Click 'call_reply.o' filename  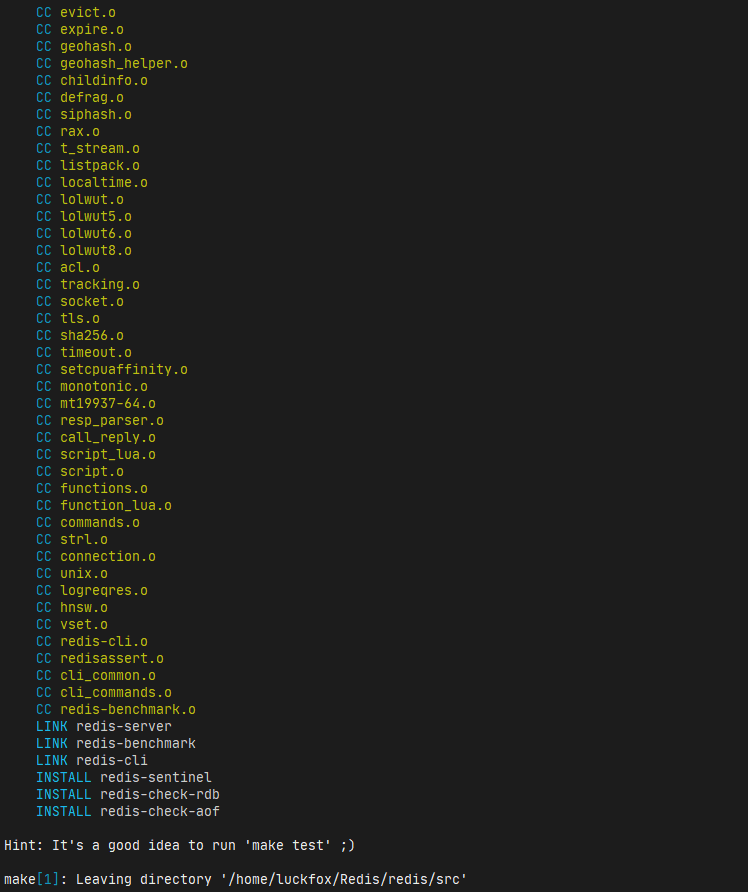108,438
